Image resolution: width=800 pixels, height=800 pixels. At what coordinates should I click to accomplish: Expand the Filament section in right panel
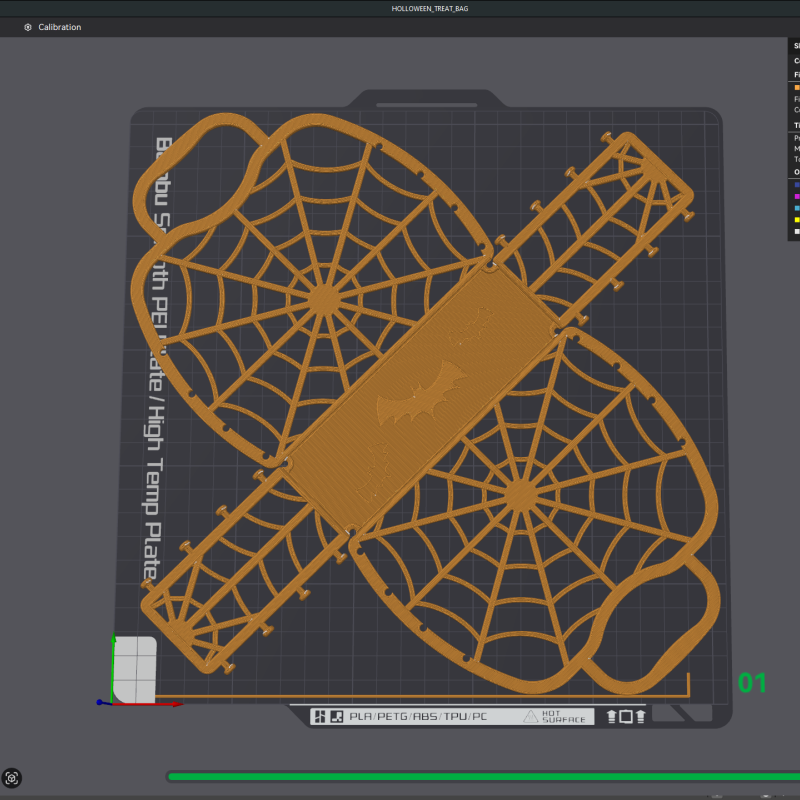click(x=795, y=74)
